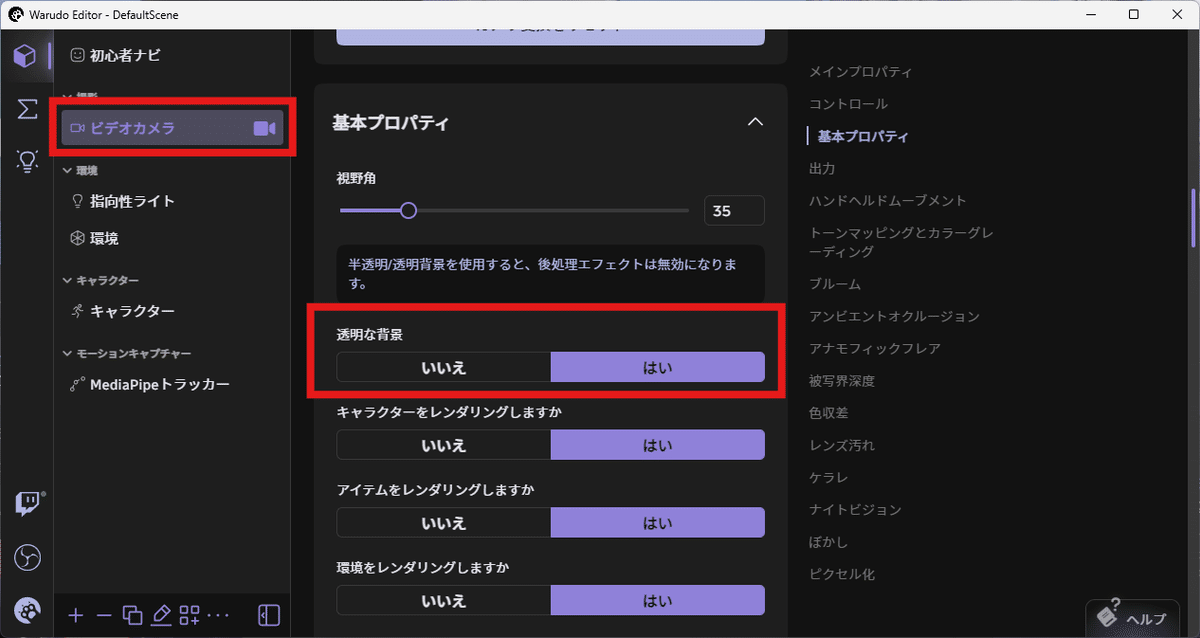1200x638 pixels.
Task: Set アイテムをレンダリングしますか to いいえ
Action: (x=443, y=522)
